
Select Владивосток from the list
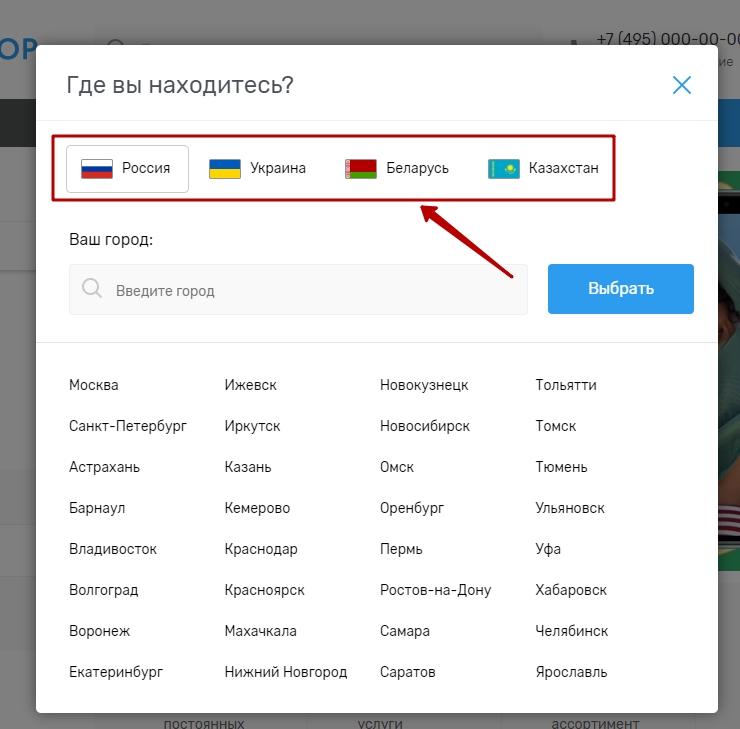[113, 549]
